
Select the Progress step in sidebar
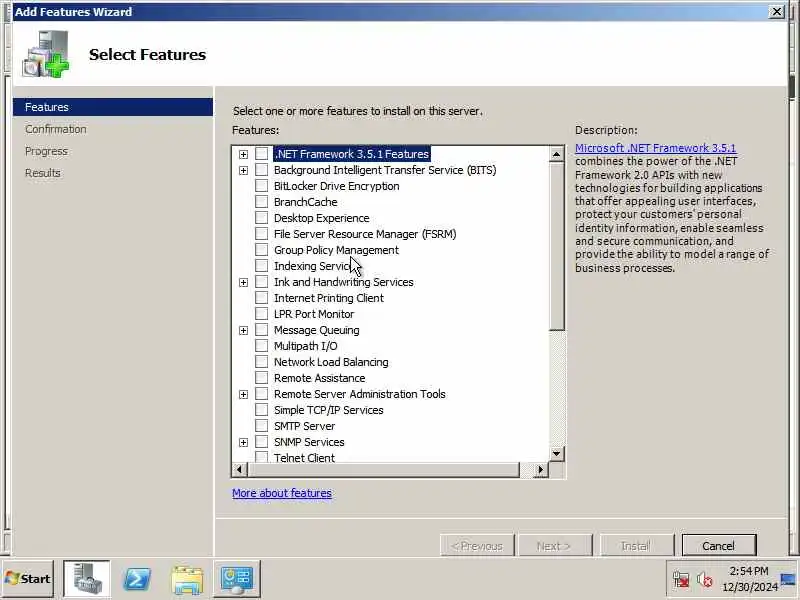[46, 151]
